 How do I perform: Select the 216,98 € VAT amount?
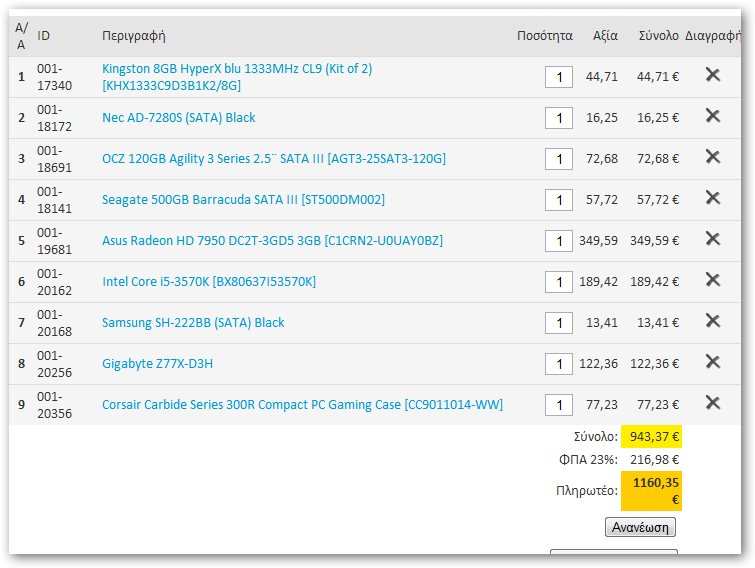click(654, 460)
